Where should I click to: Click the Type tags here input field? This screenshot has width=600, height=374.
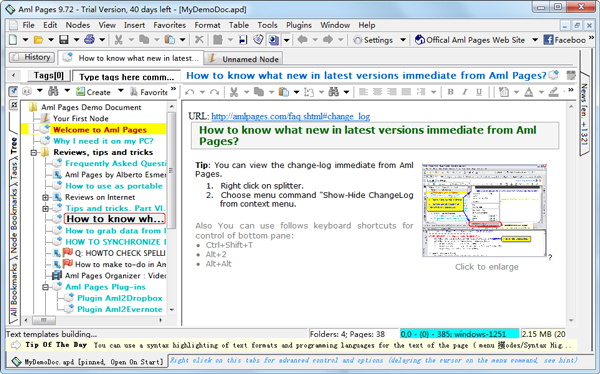(x=126, y=77)
